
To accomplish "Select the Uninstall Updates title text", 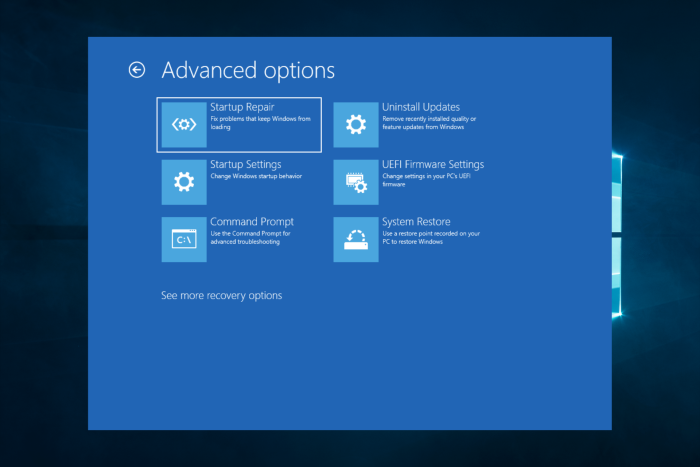I will click(421, 107).
